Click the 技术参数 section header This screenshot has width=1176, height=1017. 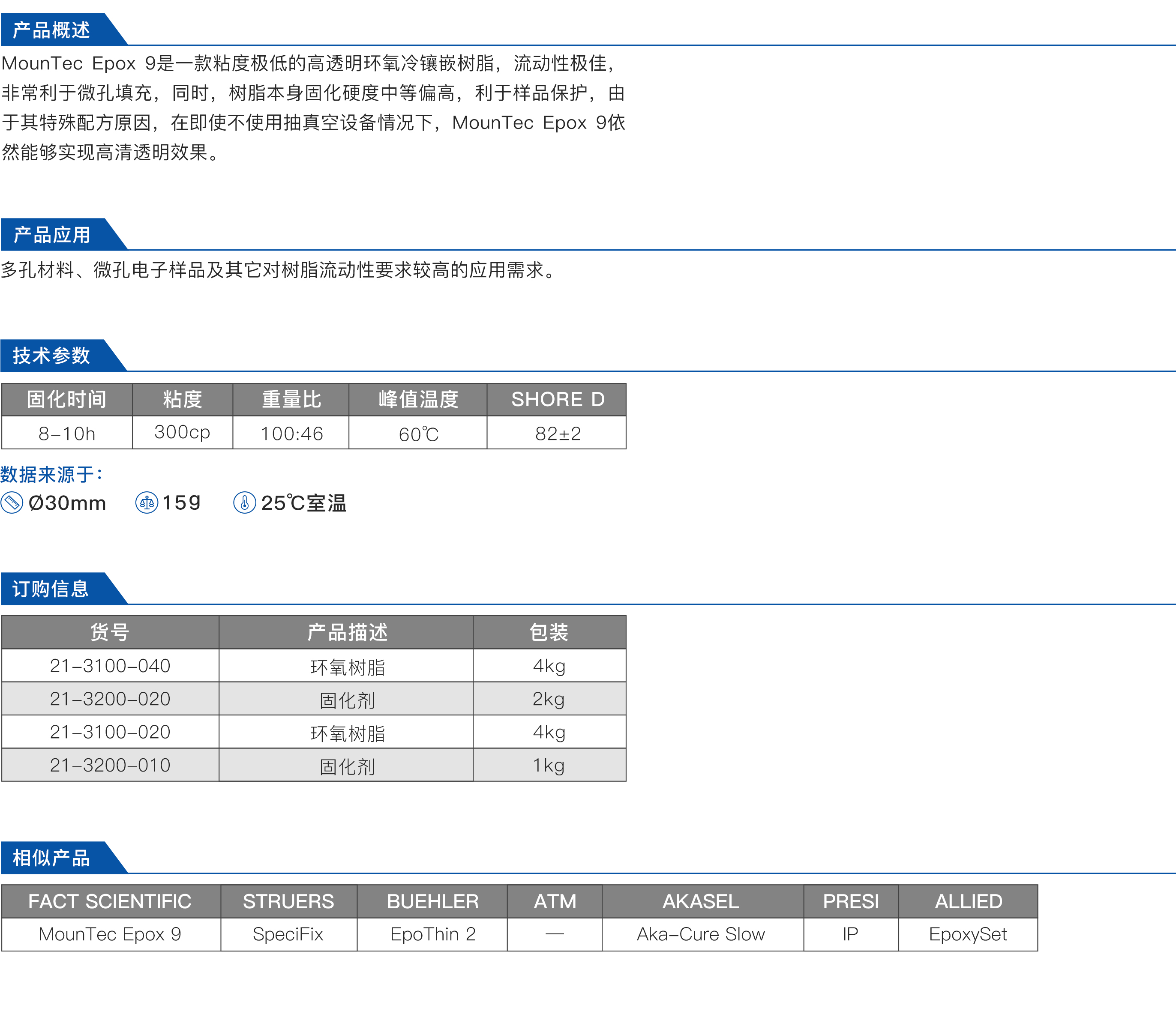coord(52,356)
